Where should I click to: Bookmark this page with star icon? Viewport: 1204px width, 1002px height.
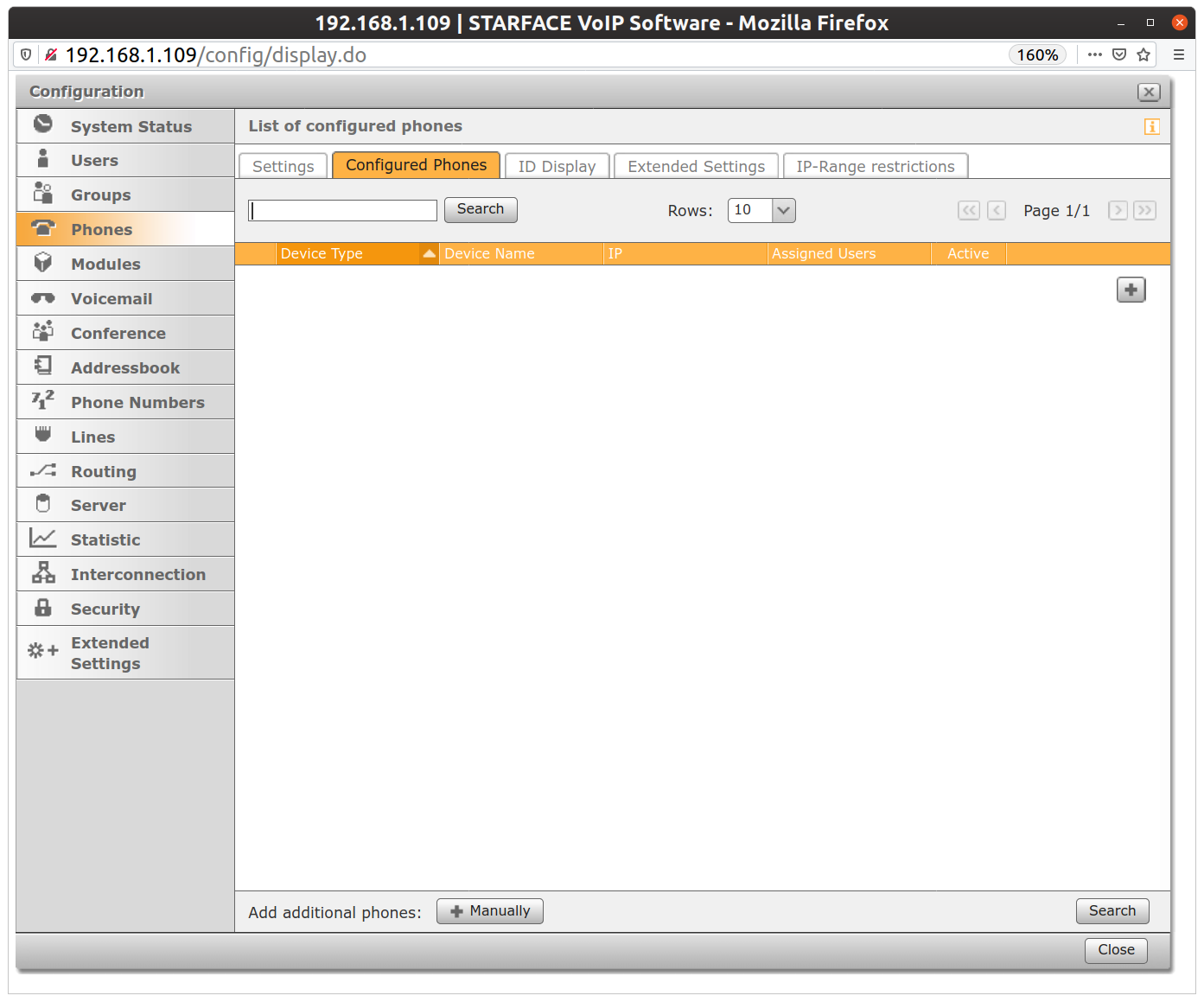click(1143, 54)
